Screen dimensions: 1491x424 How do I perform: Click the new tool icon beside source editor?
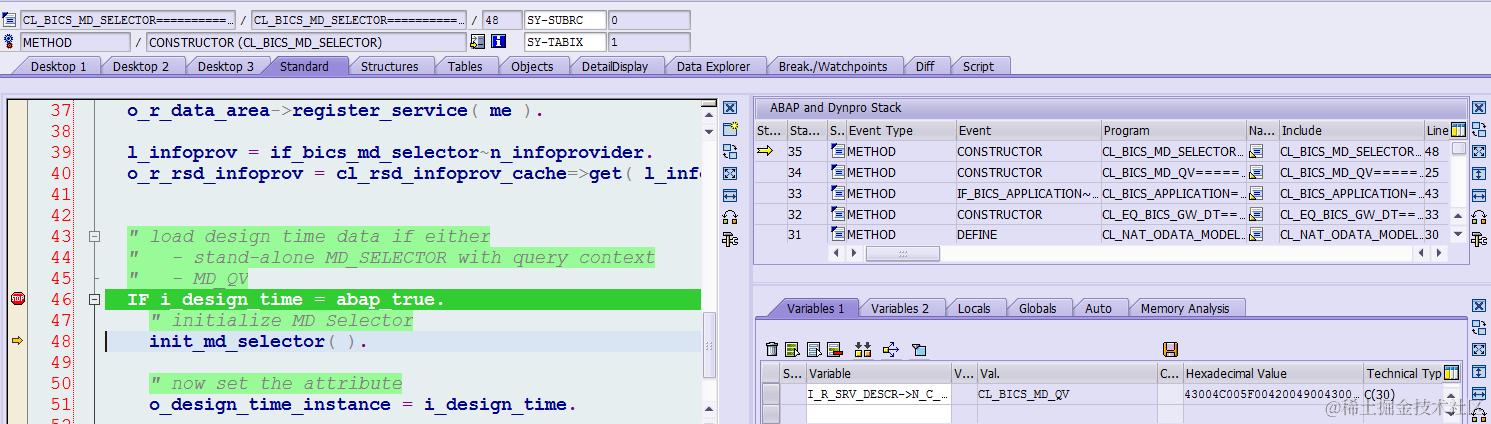click(730, 129)
